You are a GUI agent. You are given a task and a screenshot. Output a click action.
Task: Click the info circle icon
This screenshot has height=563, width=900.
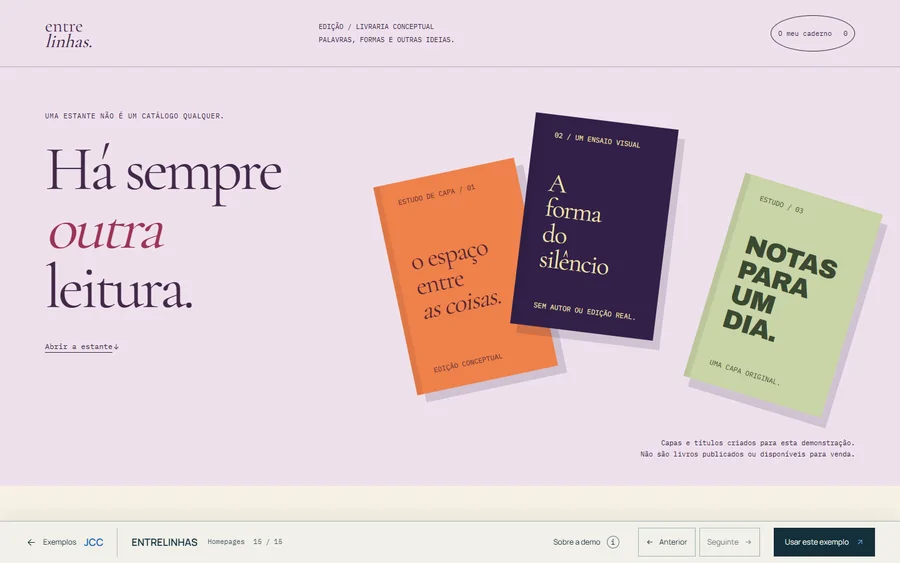click(x=613, y=542)
